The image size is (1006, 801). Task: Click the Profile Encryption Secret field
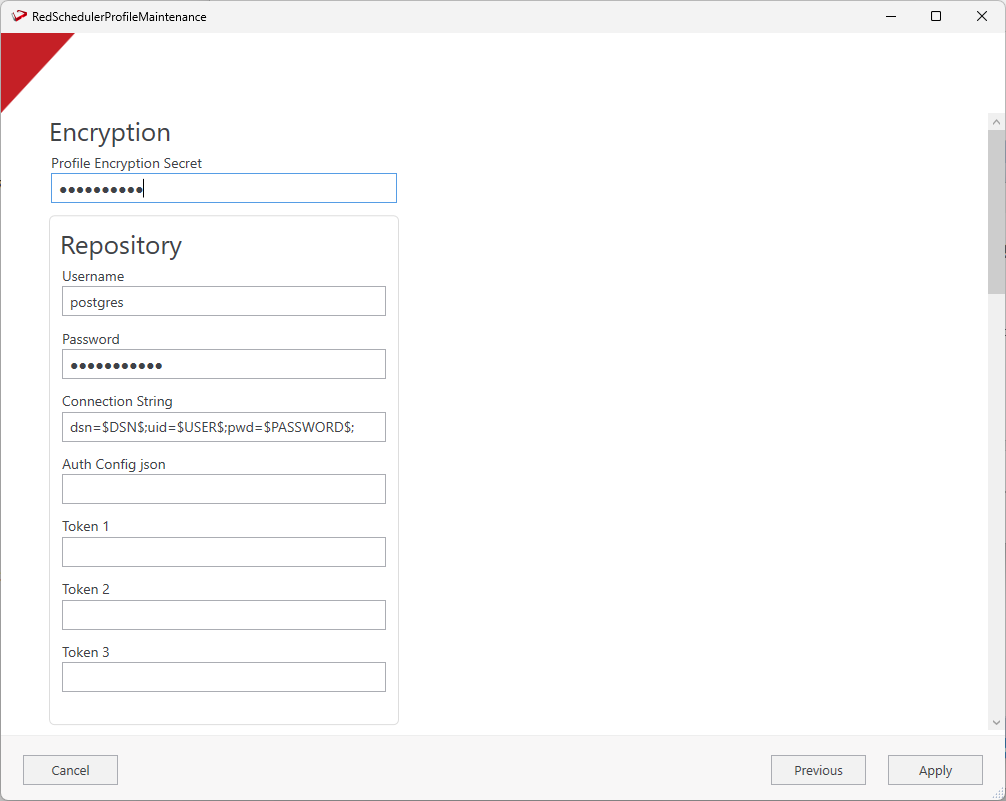point(224,188)
